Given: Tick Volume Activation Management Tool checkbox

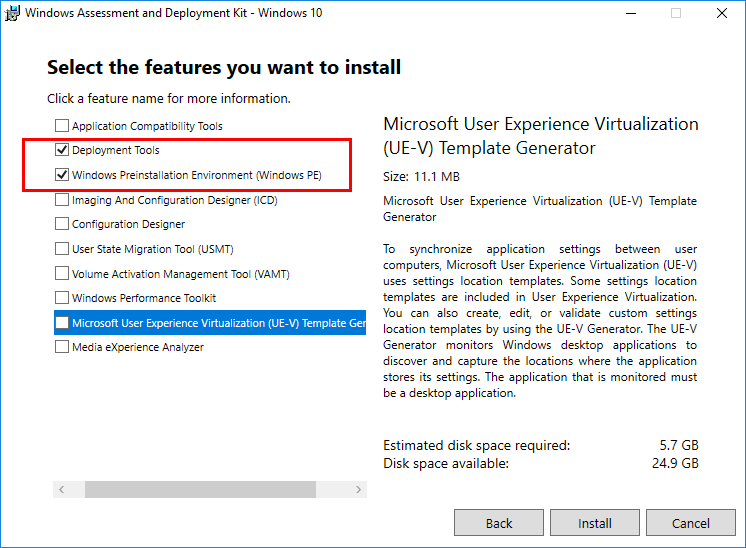Looking at the screenshot, I should [62, 273].
